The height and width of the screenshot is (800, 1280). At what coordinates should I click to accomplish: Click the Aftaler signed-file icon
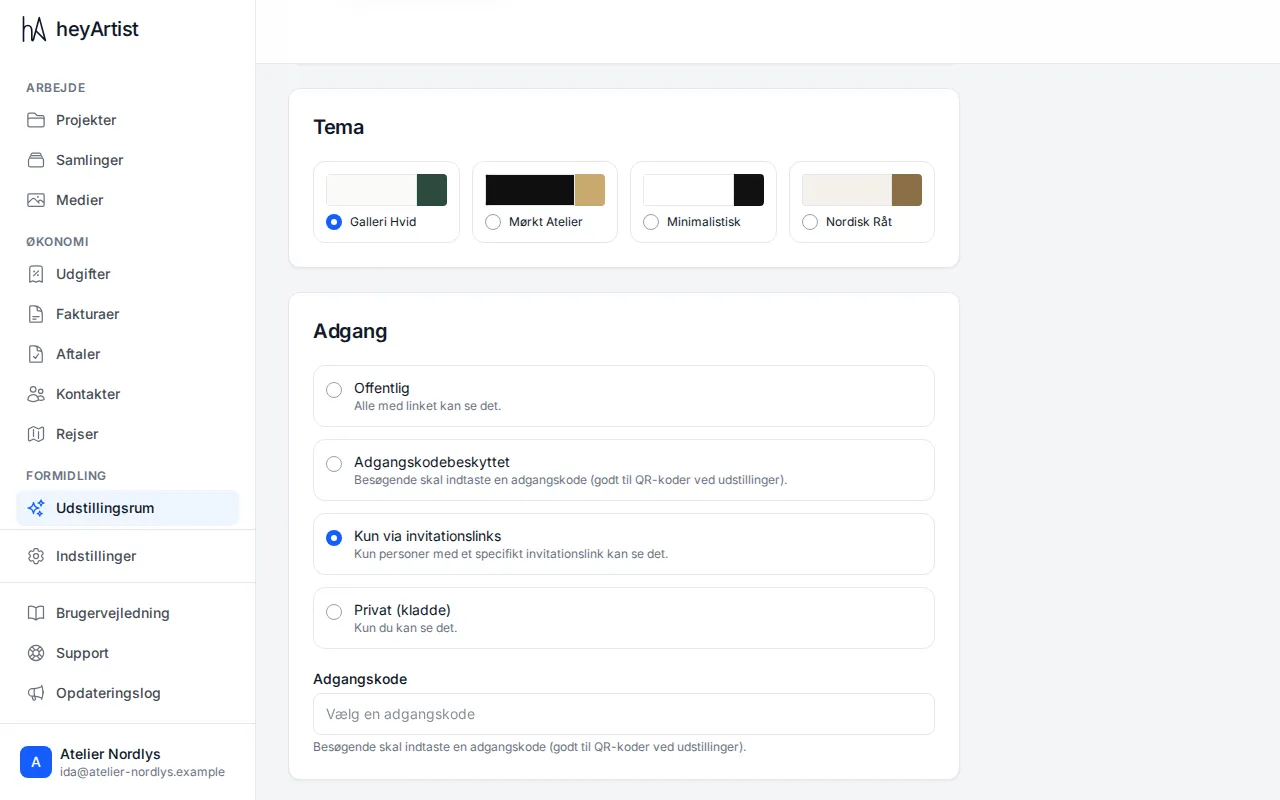pos(36,354)
